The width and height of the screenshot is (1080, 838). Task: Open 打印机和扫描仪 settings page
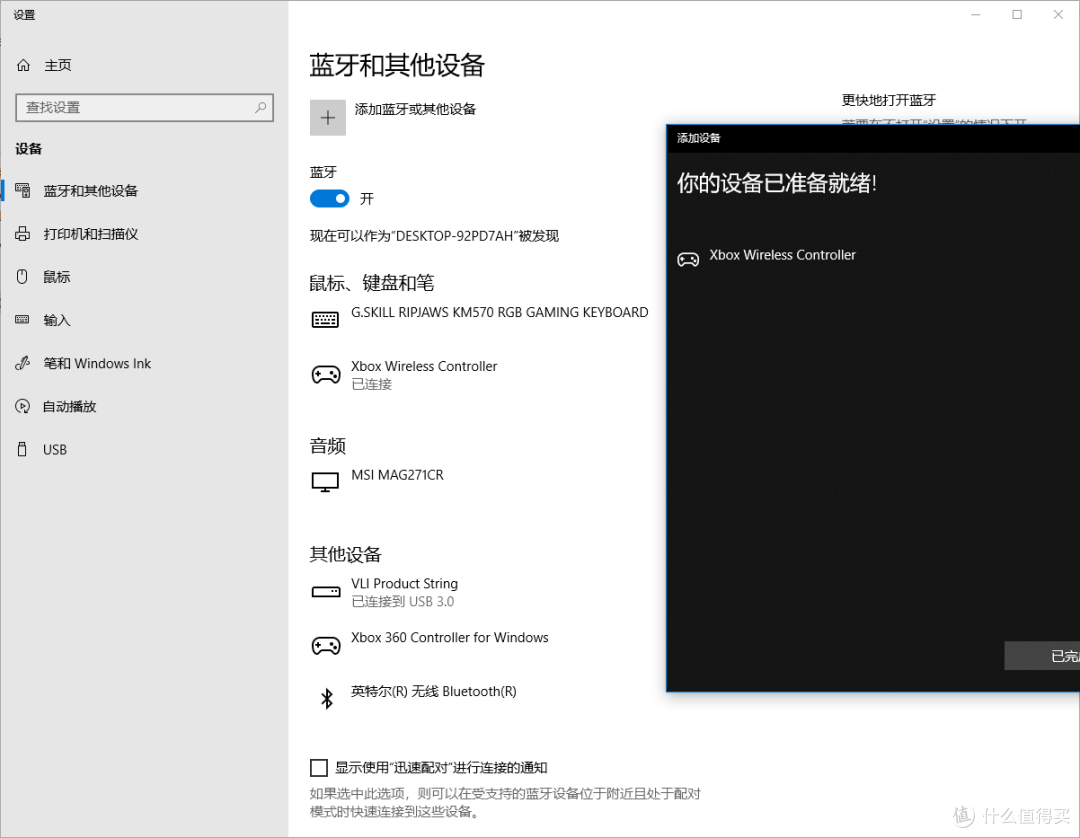pyautogui.click(x=145, y=234)
